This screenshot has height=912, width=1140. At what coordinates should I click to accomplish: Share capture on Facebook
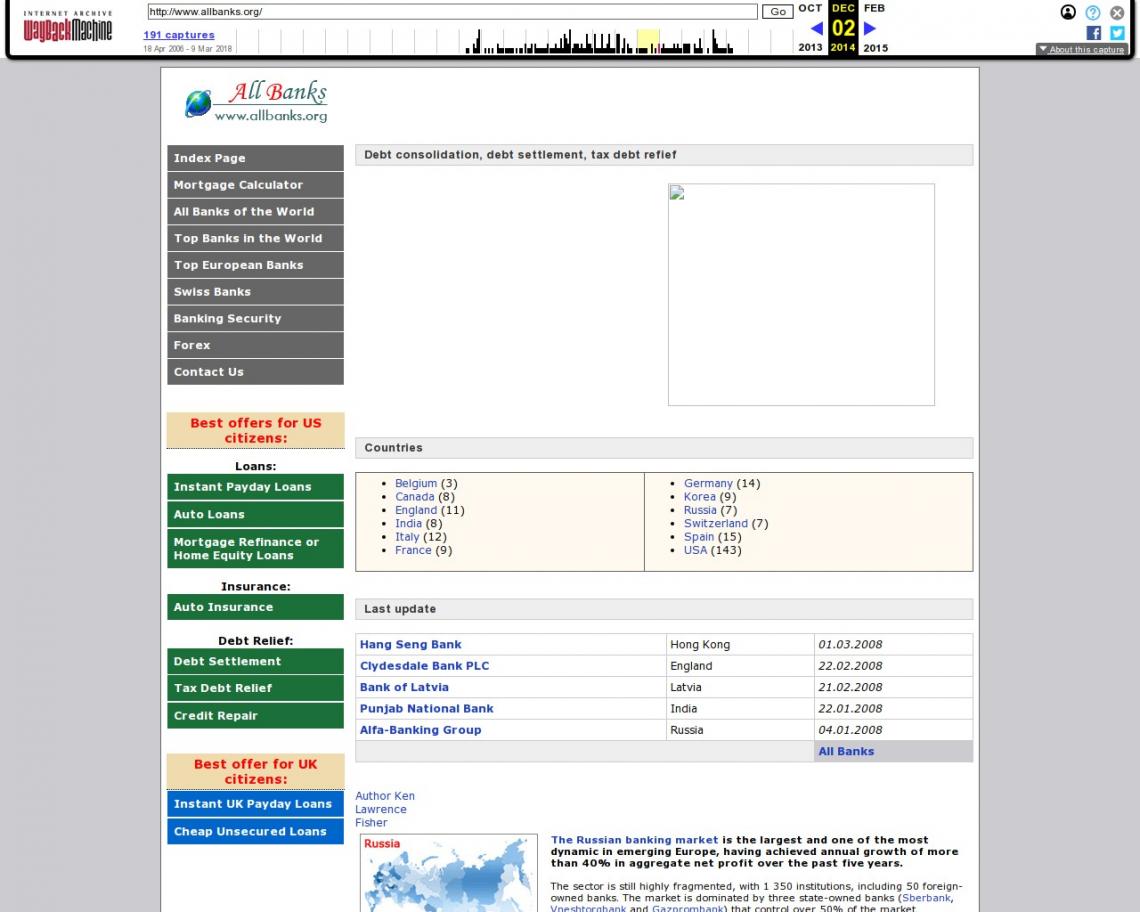(x=1093, y=33)
